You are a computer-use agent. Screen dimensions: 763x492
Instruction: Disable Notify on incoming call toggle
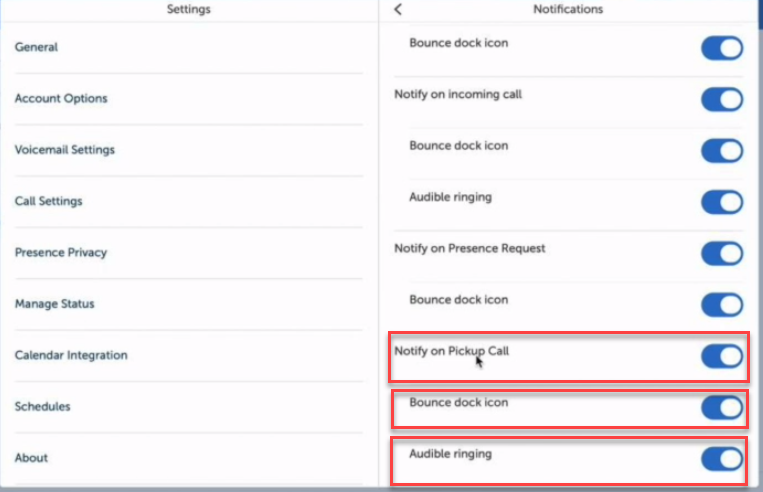[x=722, y=100]
